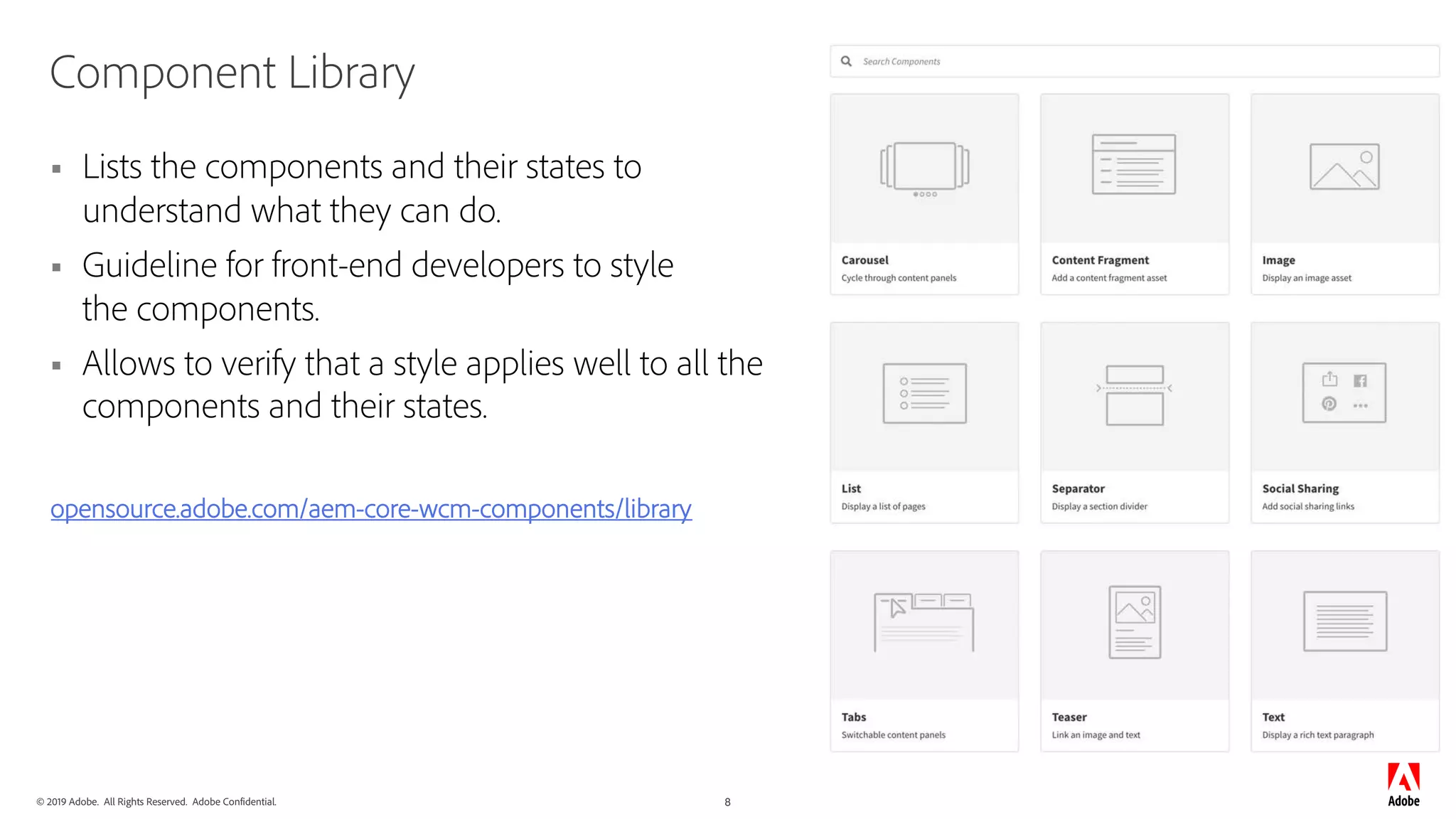Click 'Cycle through content panels' description
The height and width of the screenshot is (819, 1456).
click(x=899, y=278)
